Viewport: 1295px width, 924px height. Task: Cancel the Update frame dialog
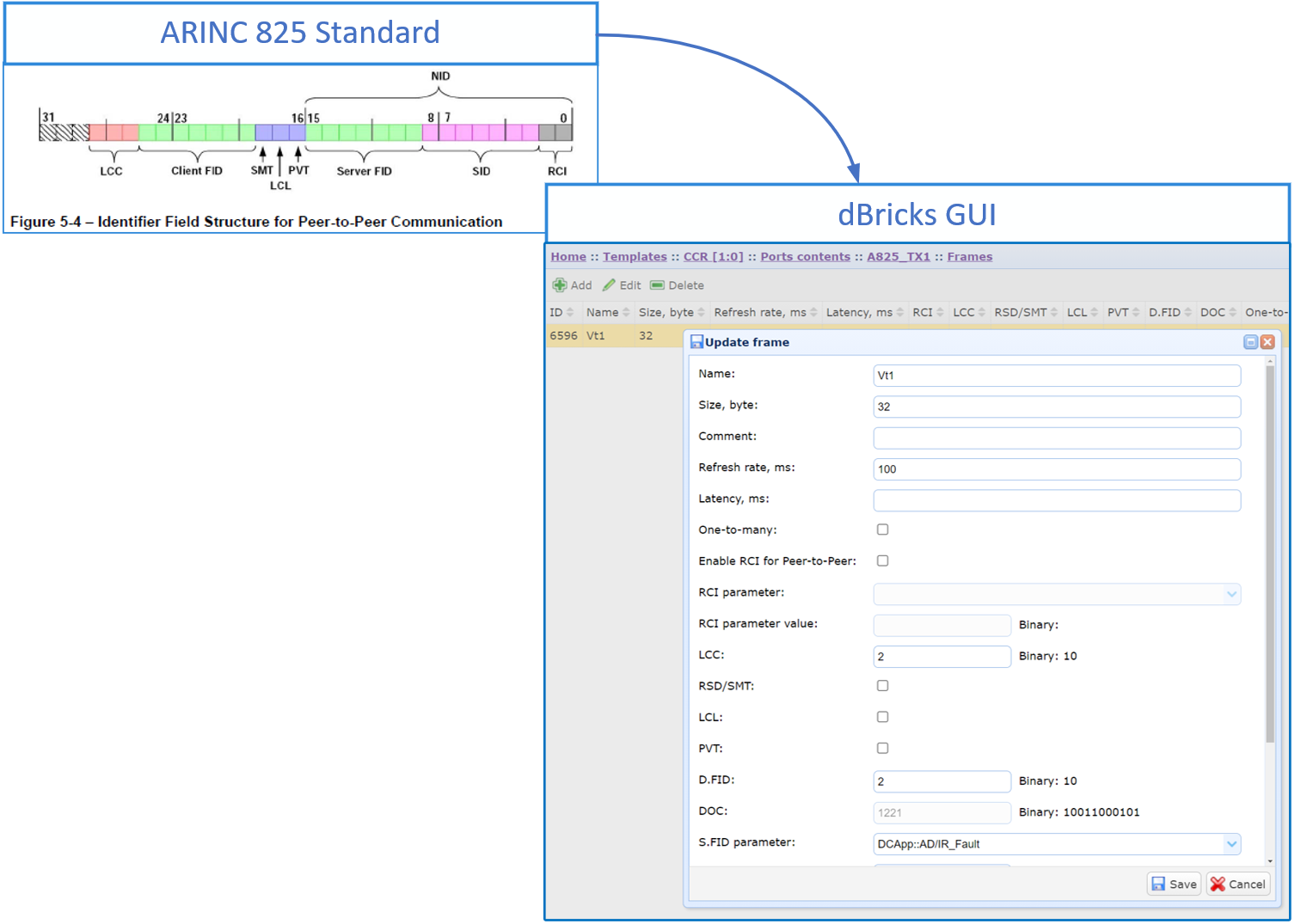[x=1238, y=884]
